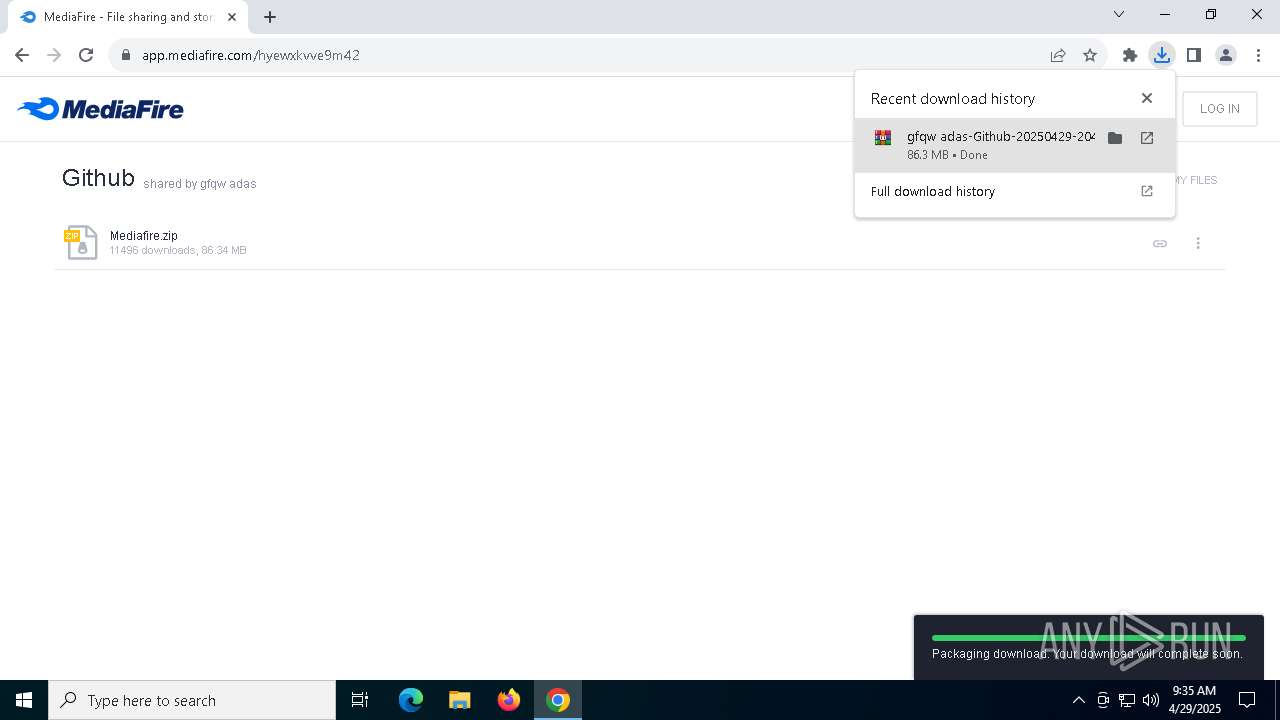
Task: Open Chrome extensions puzzle icon
Action: pos(1130,55)
